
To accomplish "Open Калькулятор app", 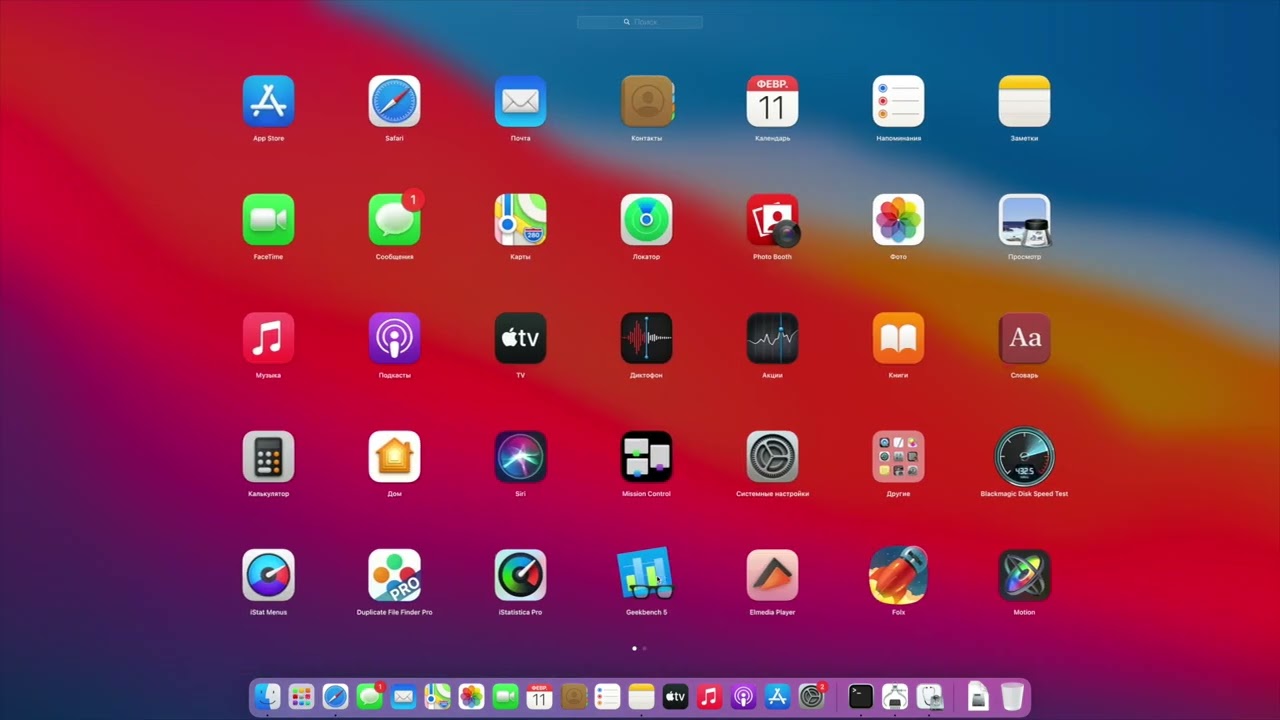I will coord(268,456).
